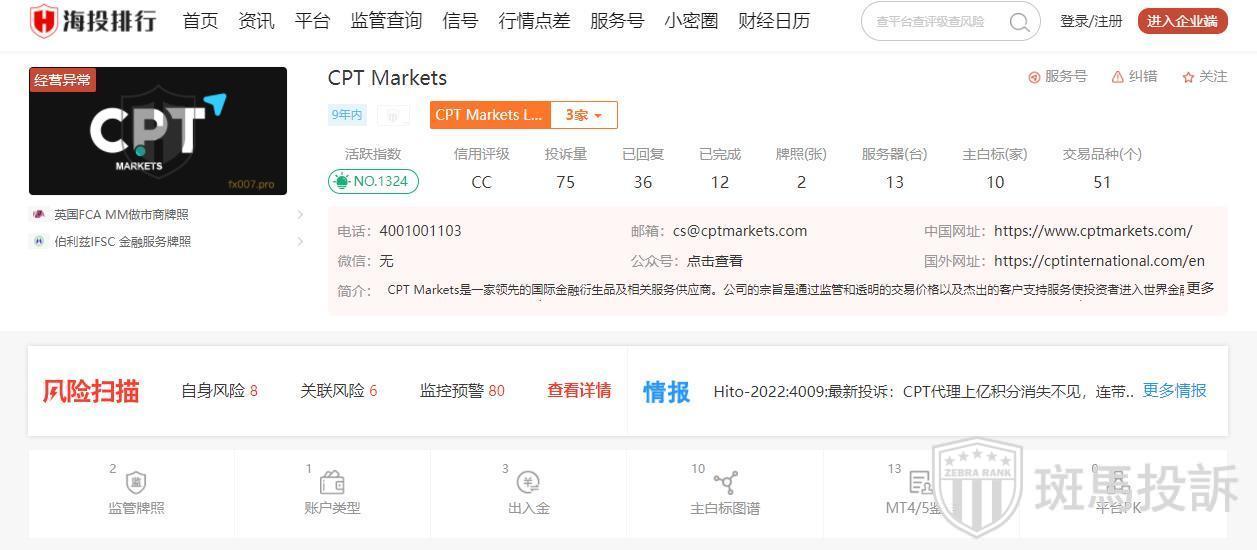Viewport: 1257px width, 550px height.
Task: Go to the 财经日历 menu item
Action: (x=773, y=21)
